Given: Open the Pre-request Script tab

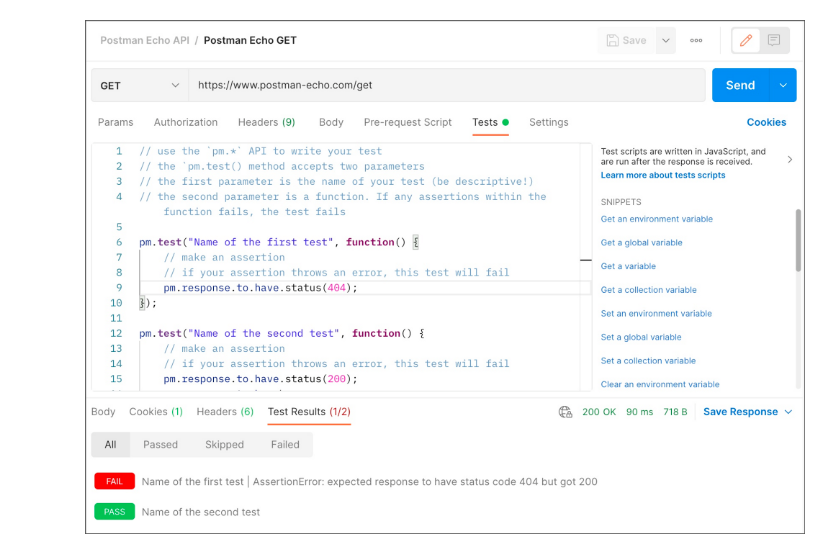Looking at the screenshot, I should click(x=407, y=122).
